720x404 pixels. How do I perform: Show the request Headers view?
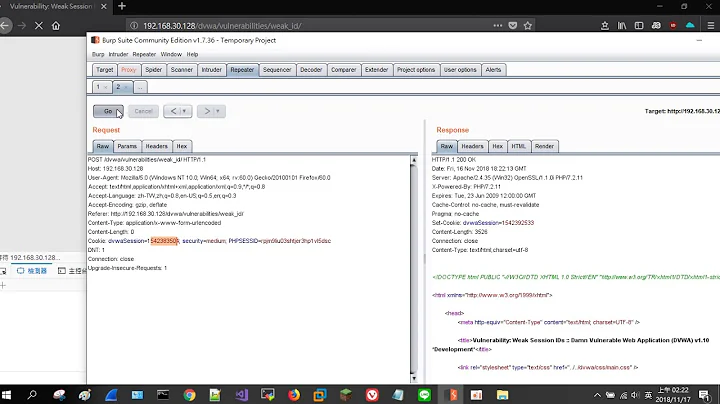[157, 146]
